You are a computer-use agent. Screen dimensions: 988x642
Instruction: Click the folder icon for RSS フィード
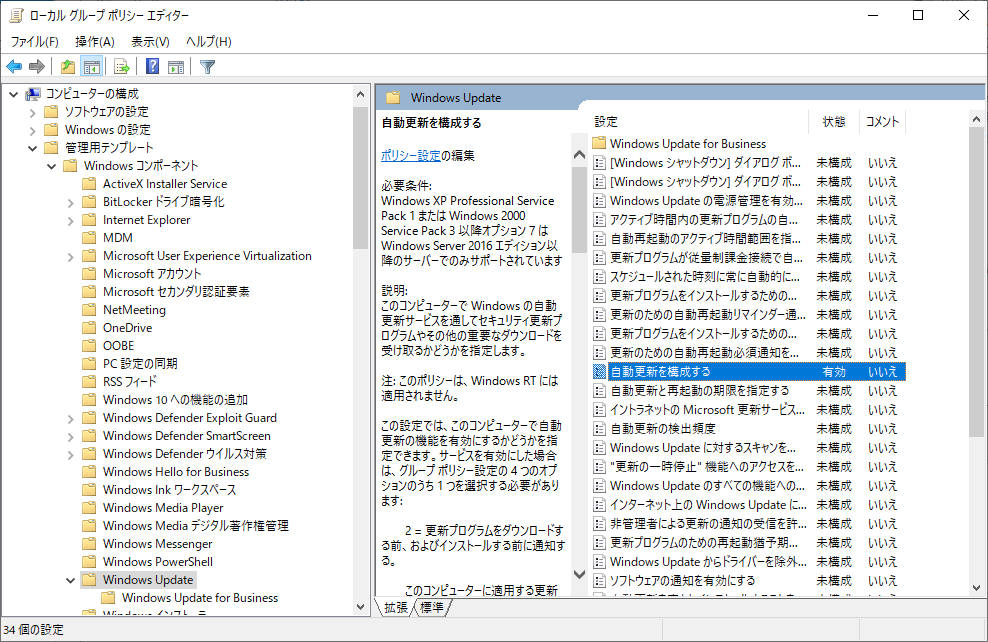tap(90, 381)
